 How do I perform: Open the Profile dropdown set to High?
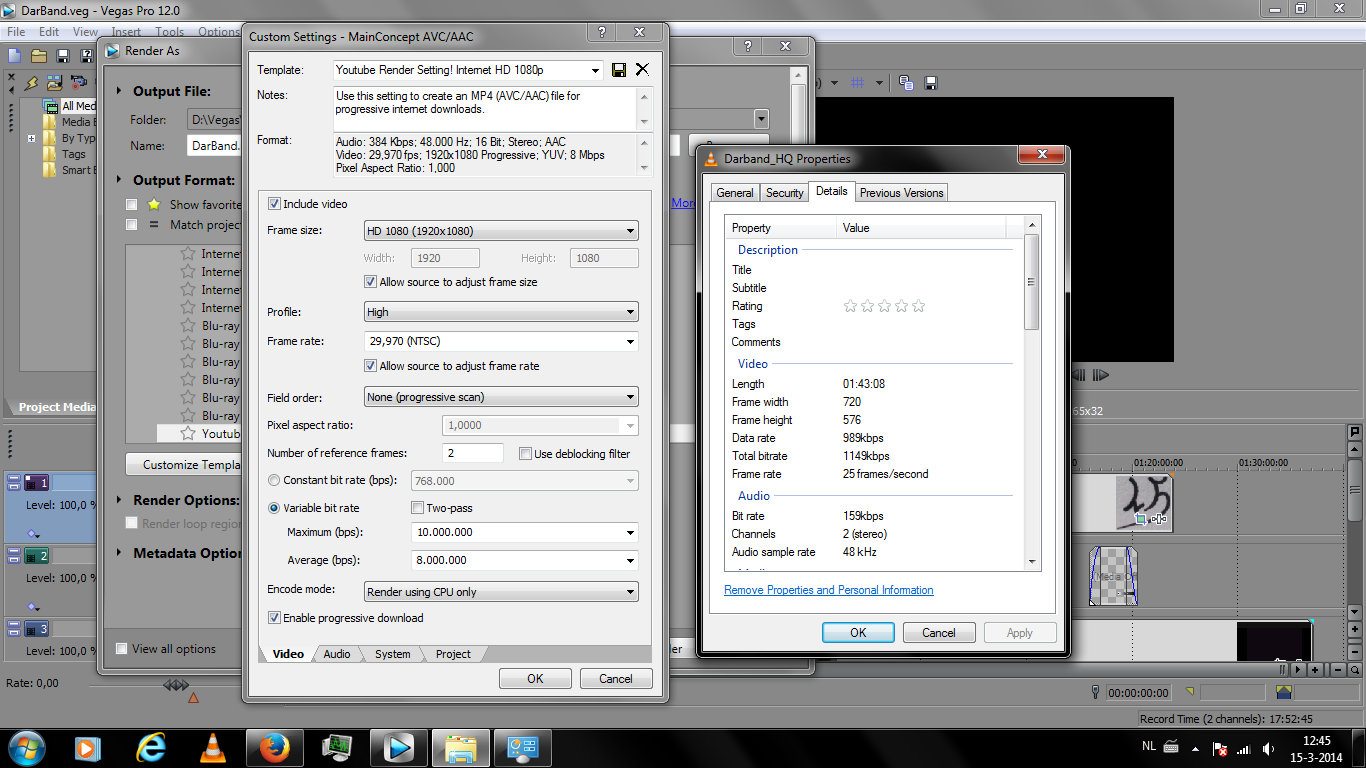pyautogui.click(x=501, y=312)
